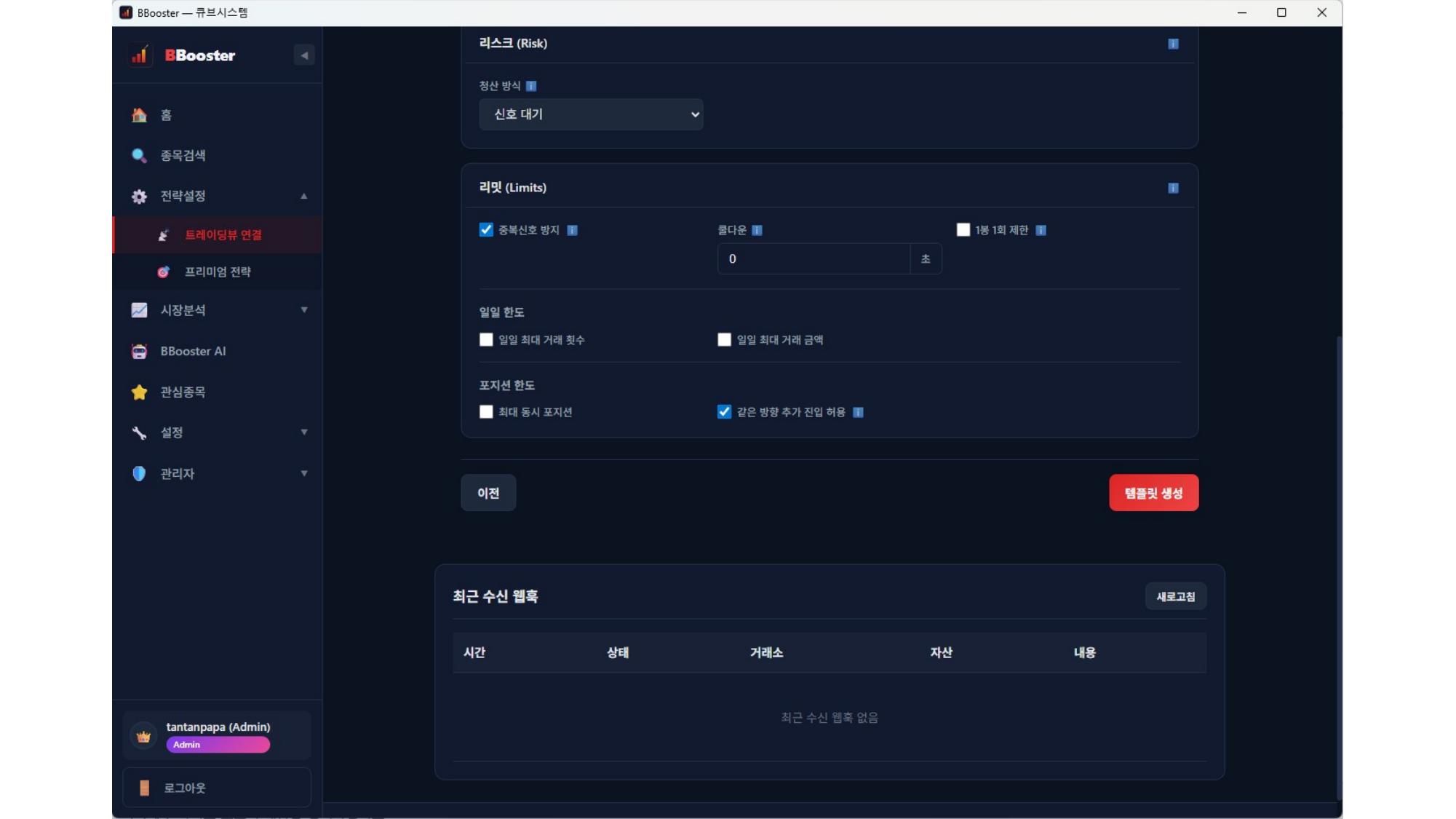Open BBooster AI robot icon
The image size is (1456, 819).
coord(139,351)
